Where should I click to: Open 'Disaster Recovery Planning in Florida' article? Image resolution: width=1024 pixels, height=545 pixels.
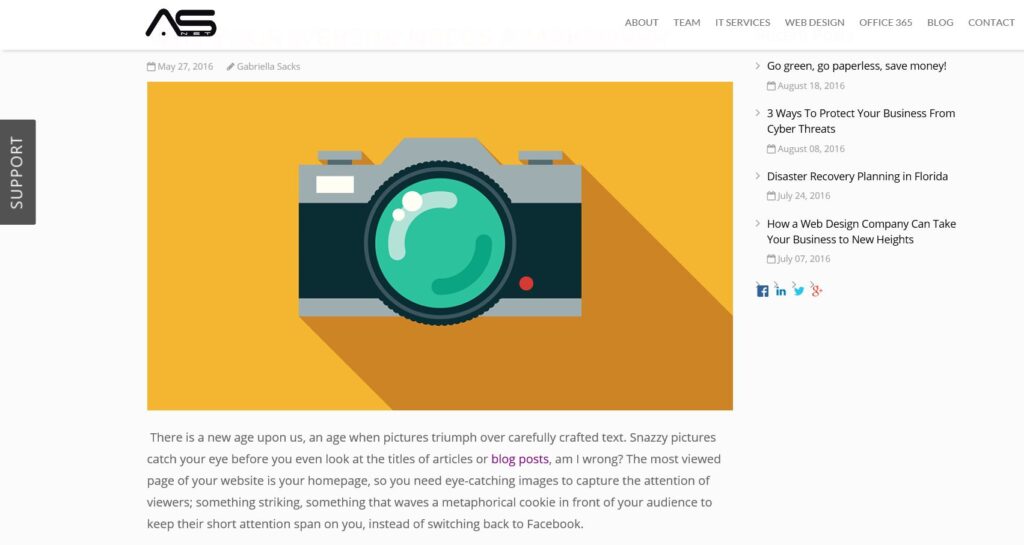857,176
